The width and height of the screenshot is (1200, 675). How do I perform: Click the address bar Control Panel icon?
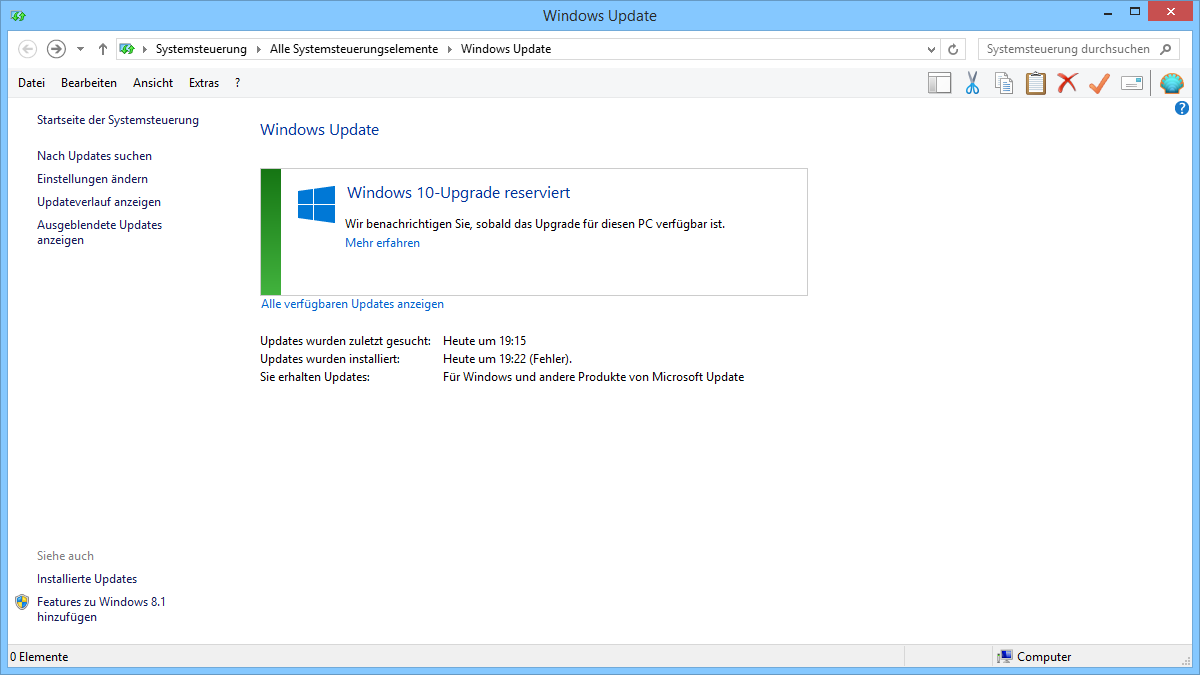(127, 49)
